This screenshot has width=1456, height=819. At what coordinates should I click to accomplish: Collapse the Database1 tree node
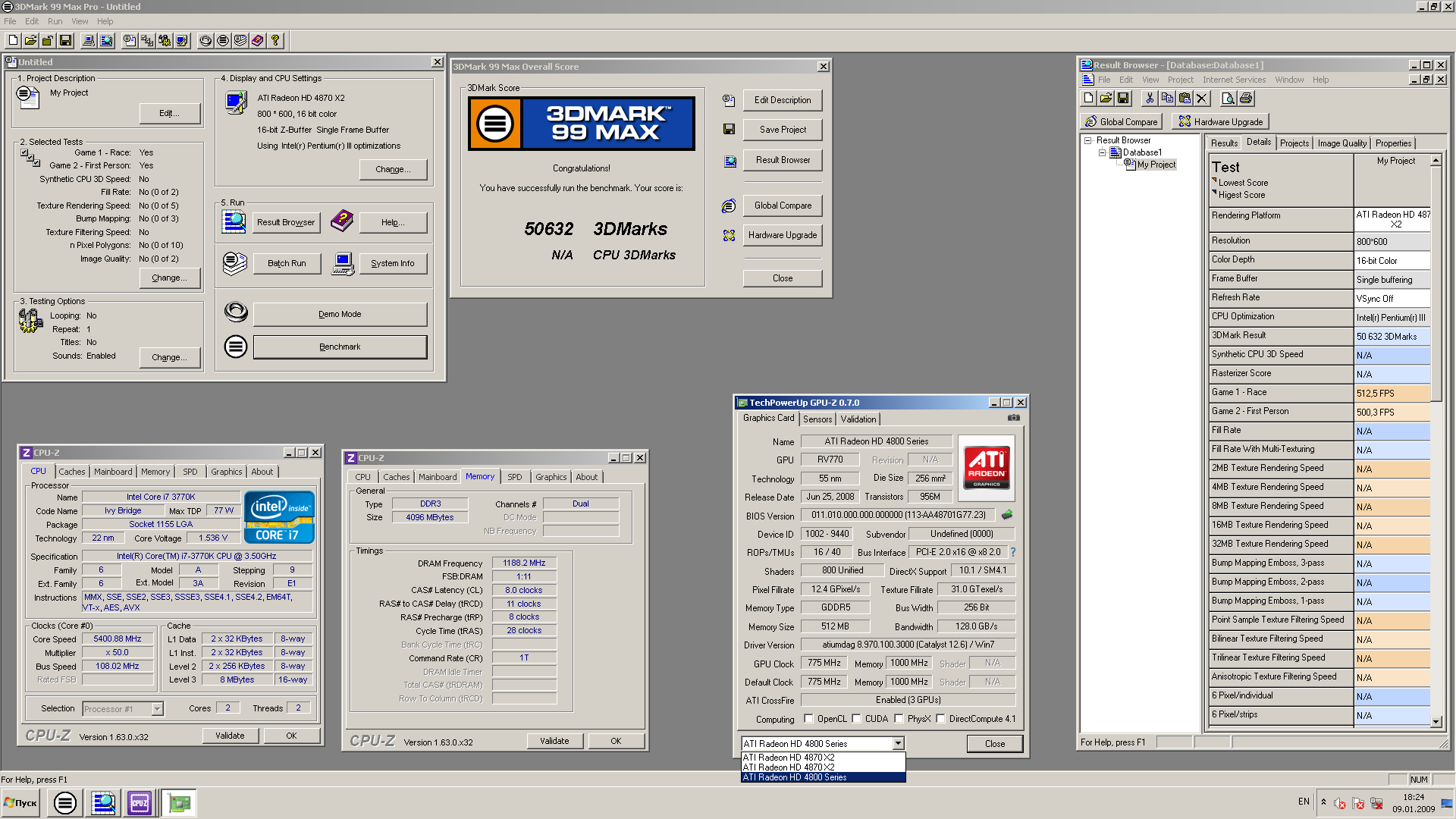tap(1102, 152)
